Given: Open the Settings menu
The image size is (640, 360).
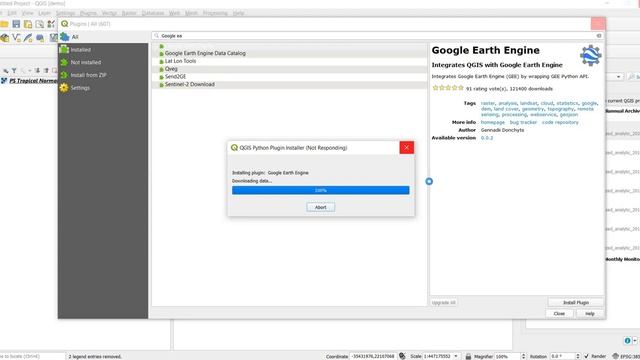Looking at the screenshot, I should click(x=65, y=13).
